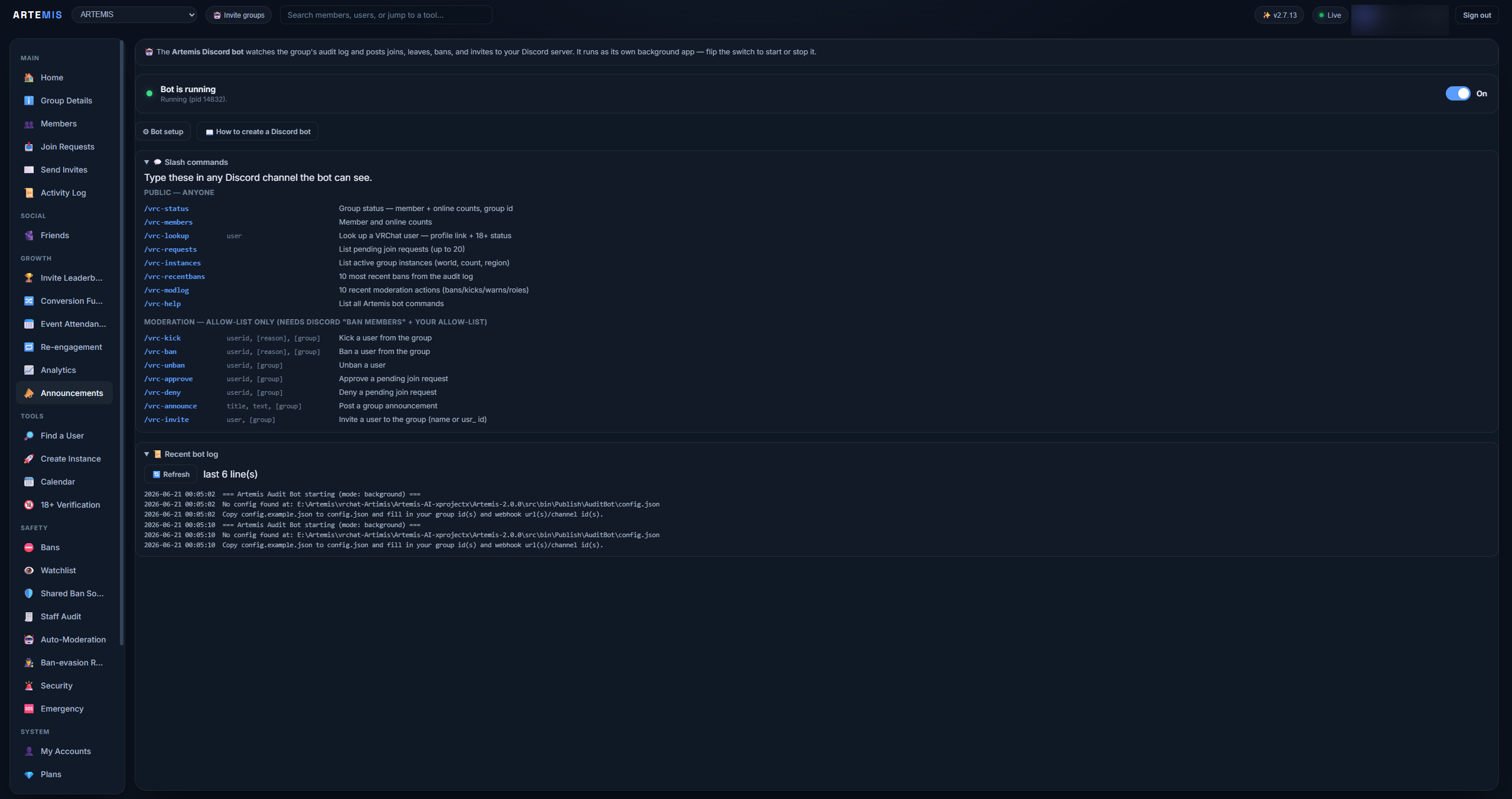Viewport: 1512px width, 799px height.
Task: Click the Sign out button
Action: coord(1477,15)
